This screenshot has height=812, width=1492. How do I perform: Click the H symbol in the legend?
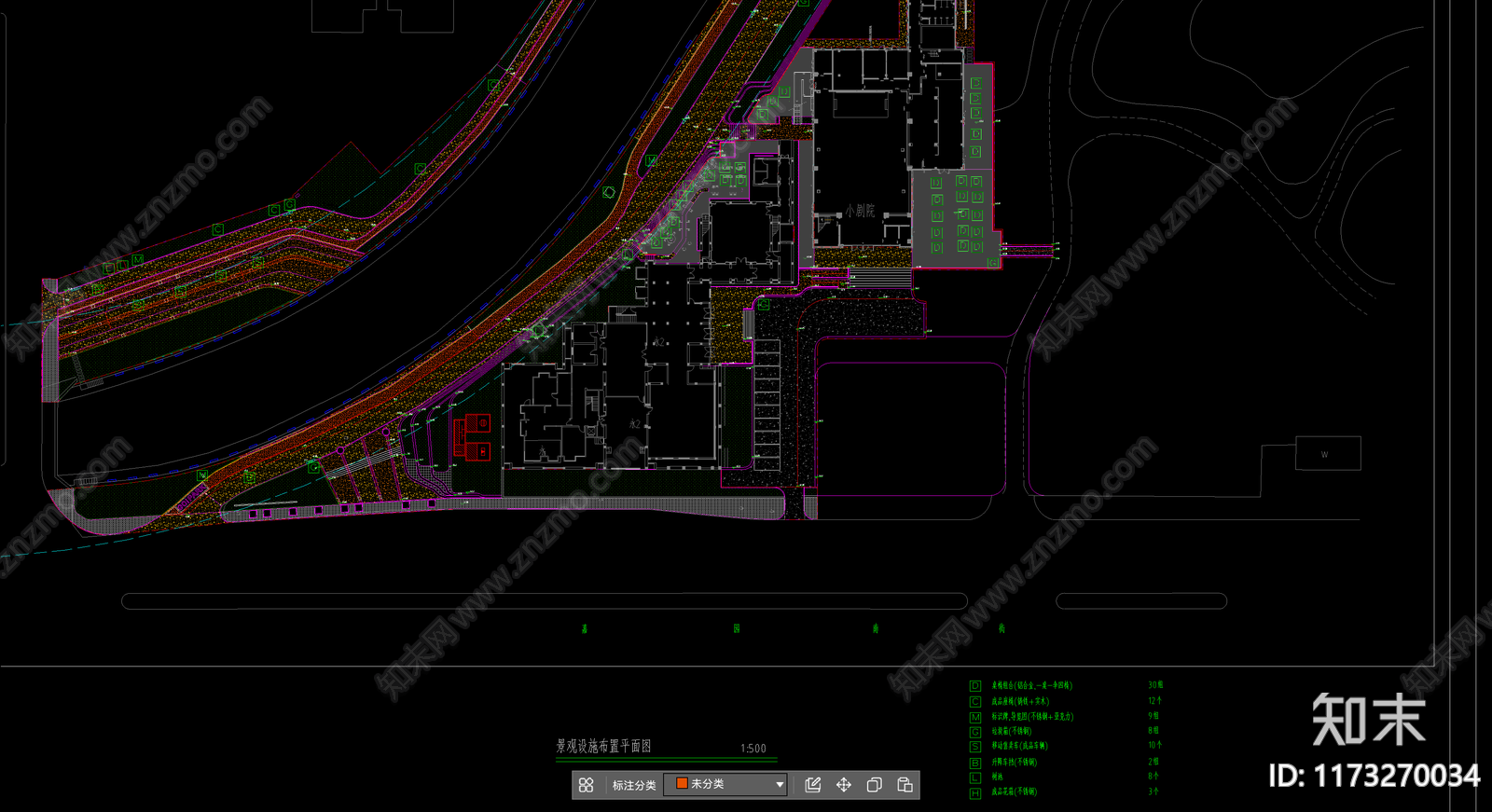pyautogui.click(x=975, y=793)
